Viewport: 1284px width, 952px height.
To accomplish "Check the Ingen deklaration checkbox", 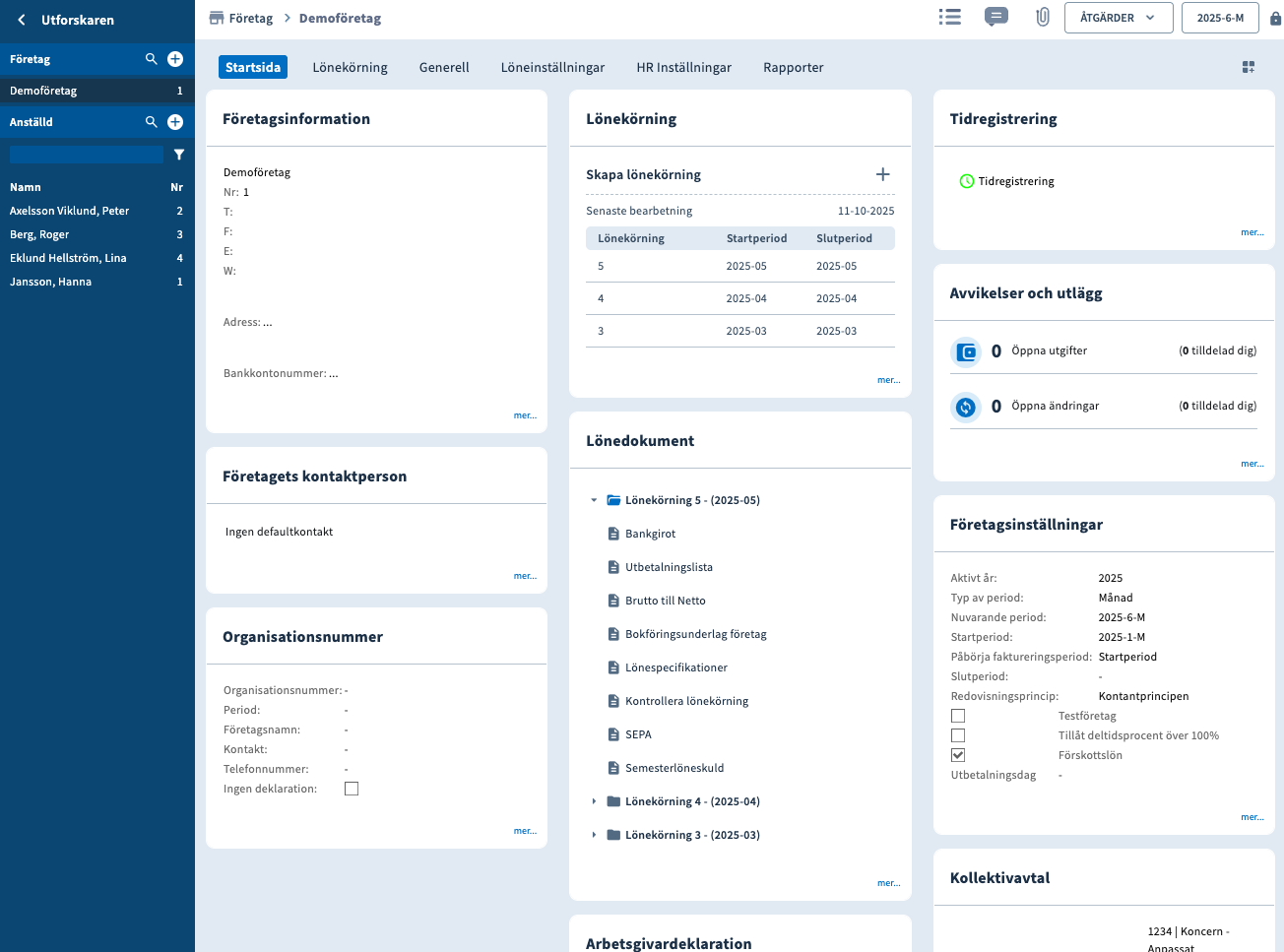I will 352,789.
